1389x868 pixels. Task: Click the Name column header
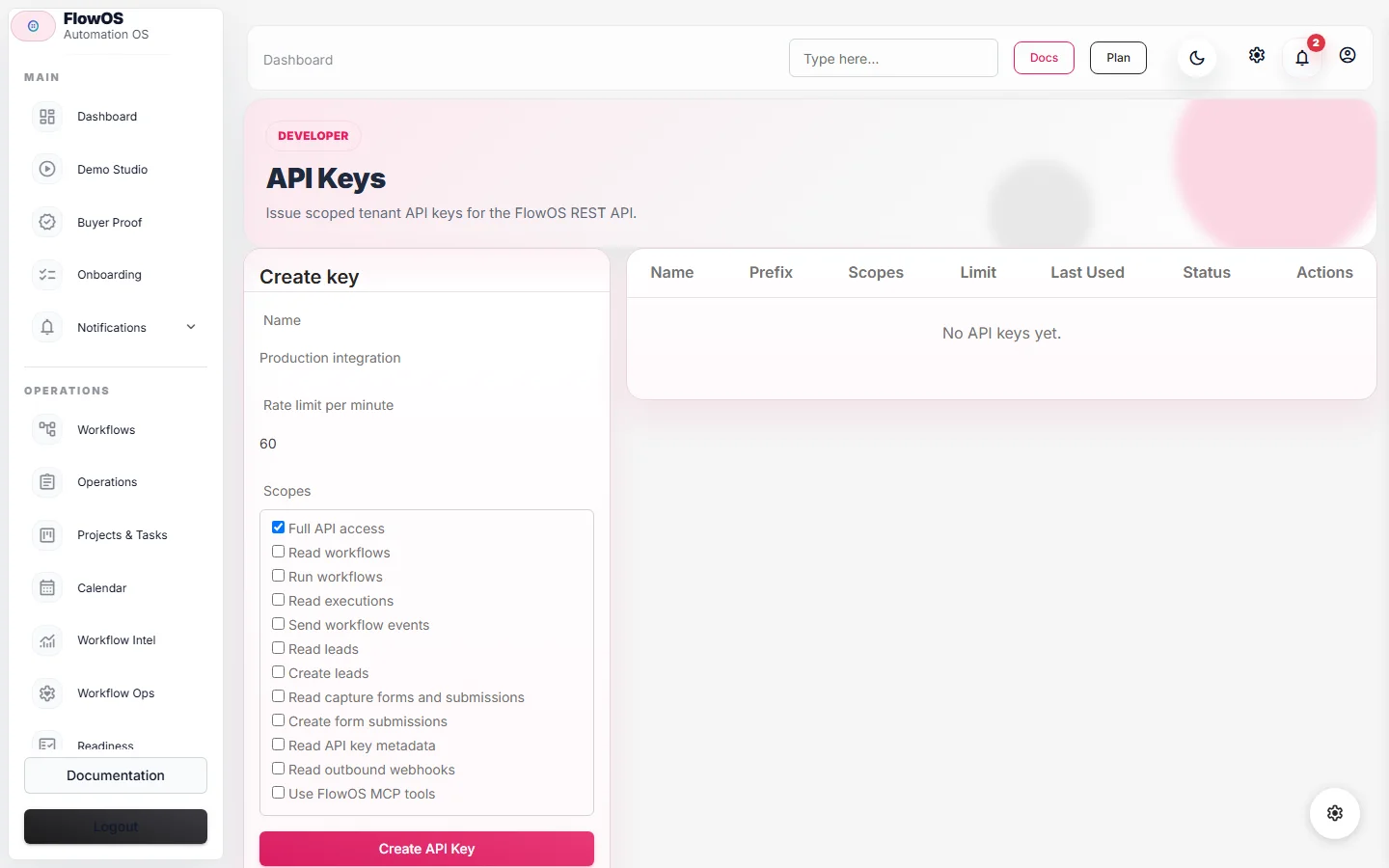pyautogui.click(x=672, y=272)
